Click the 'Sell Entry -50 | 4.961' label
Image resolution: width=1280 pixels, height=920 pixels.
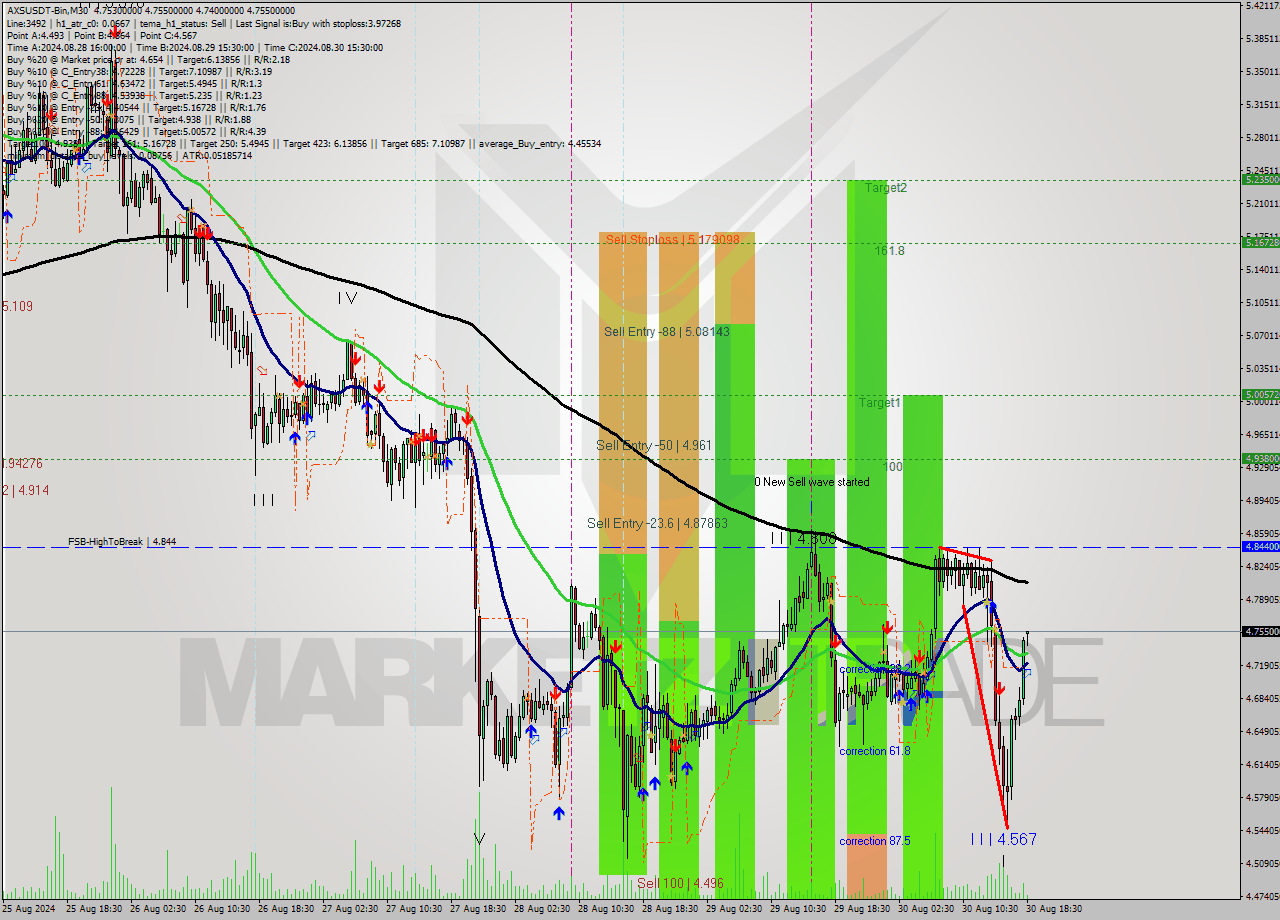[x=654, y=445]
